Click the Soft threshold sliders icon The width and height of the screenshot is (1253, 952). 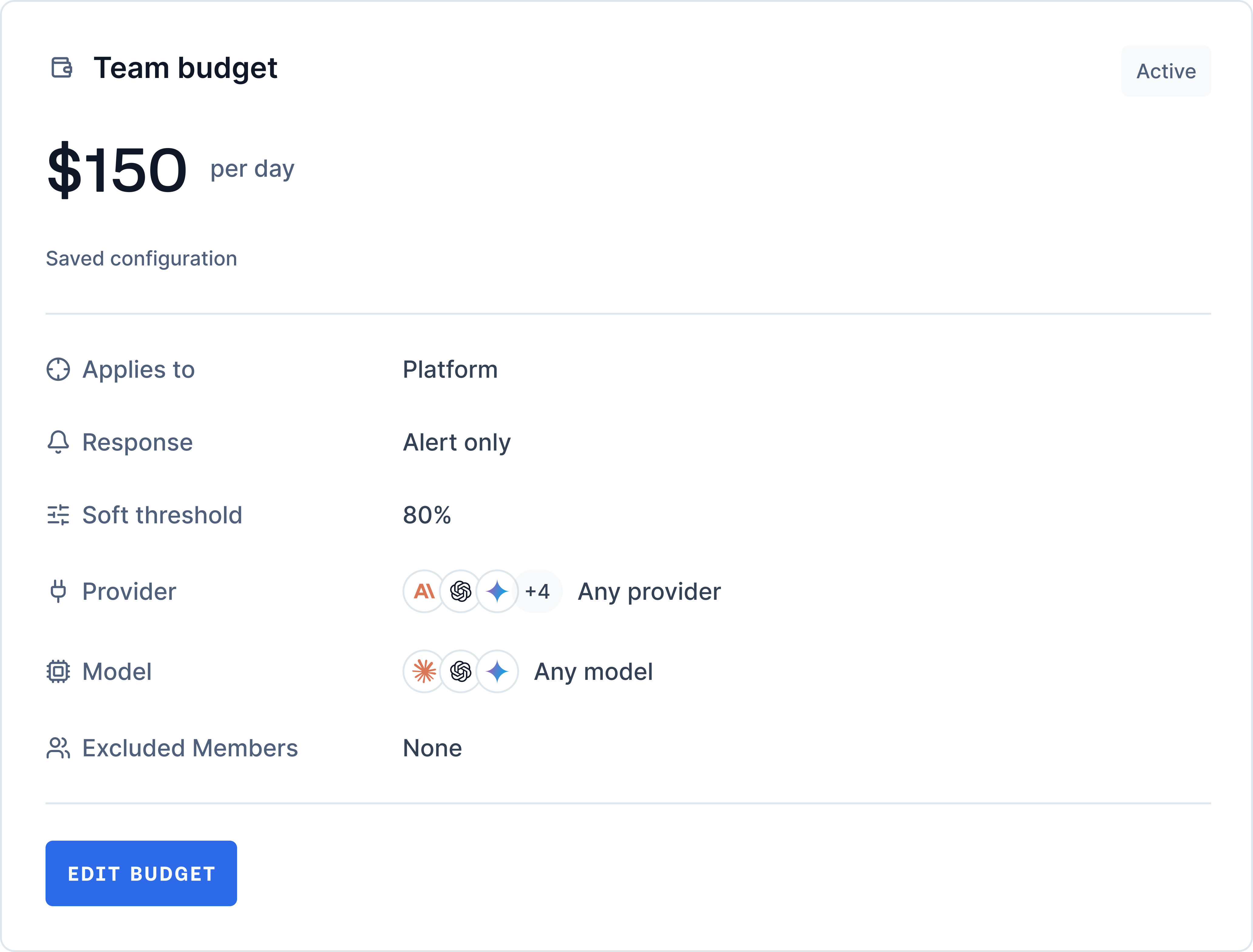pyautogui.click(x=58, y=515)
